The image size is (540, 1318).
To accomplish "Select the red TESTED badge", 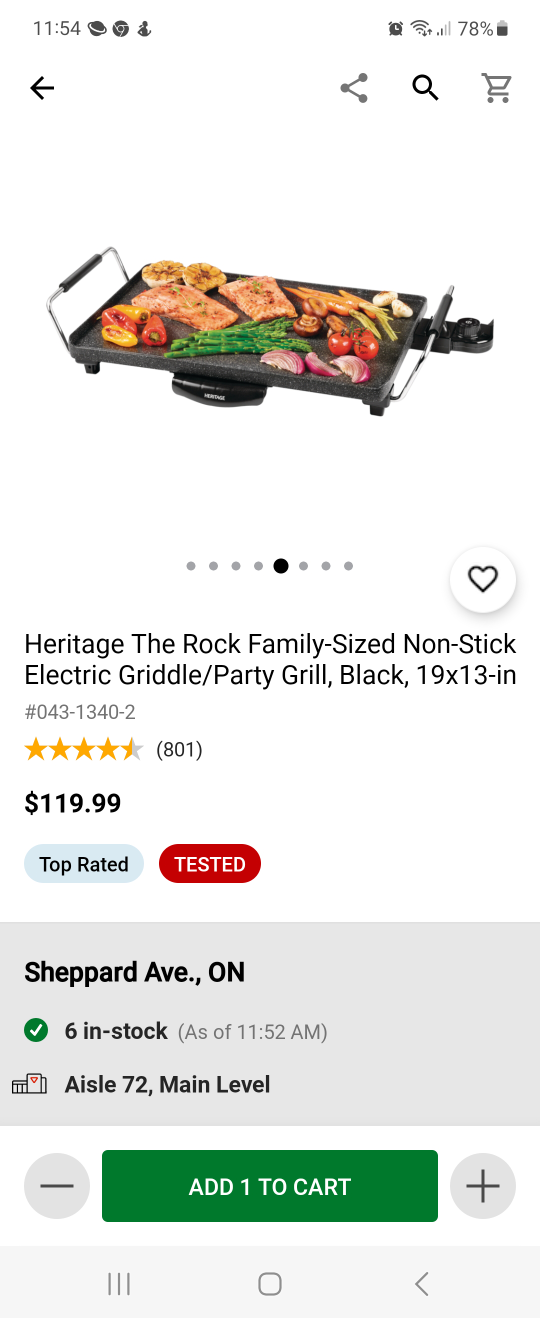I will pyautogui.click(x=210, y=864).
